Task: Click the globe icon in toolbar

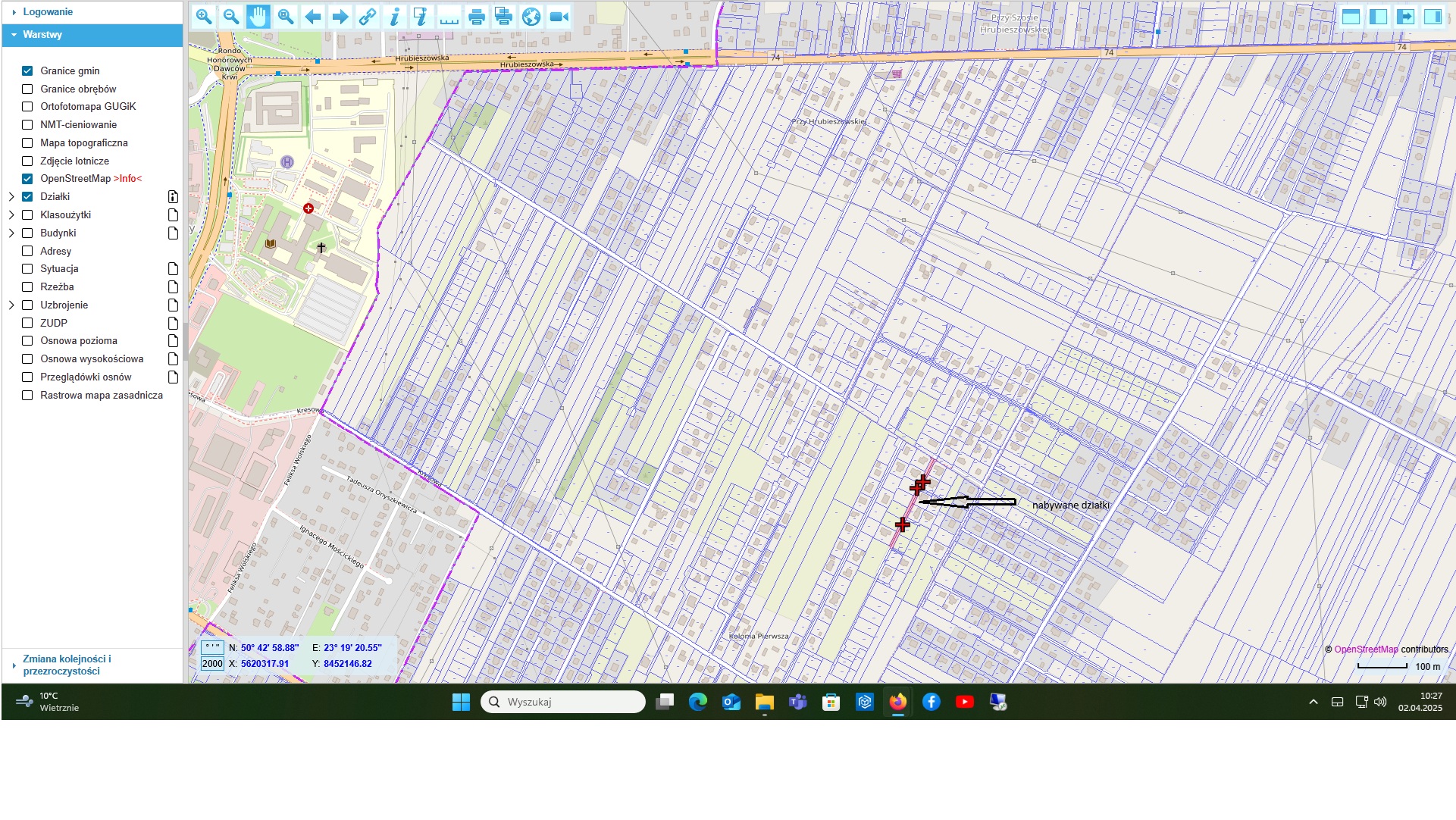Action: point(531,17)
